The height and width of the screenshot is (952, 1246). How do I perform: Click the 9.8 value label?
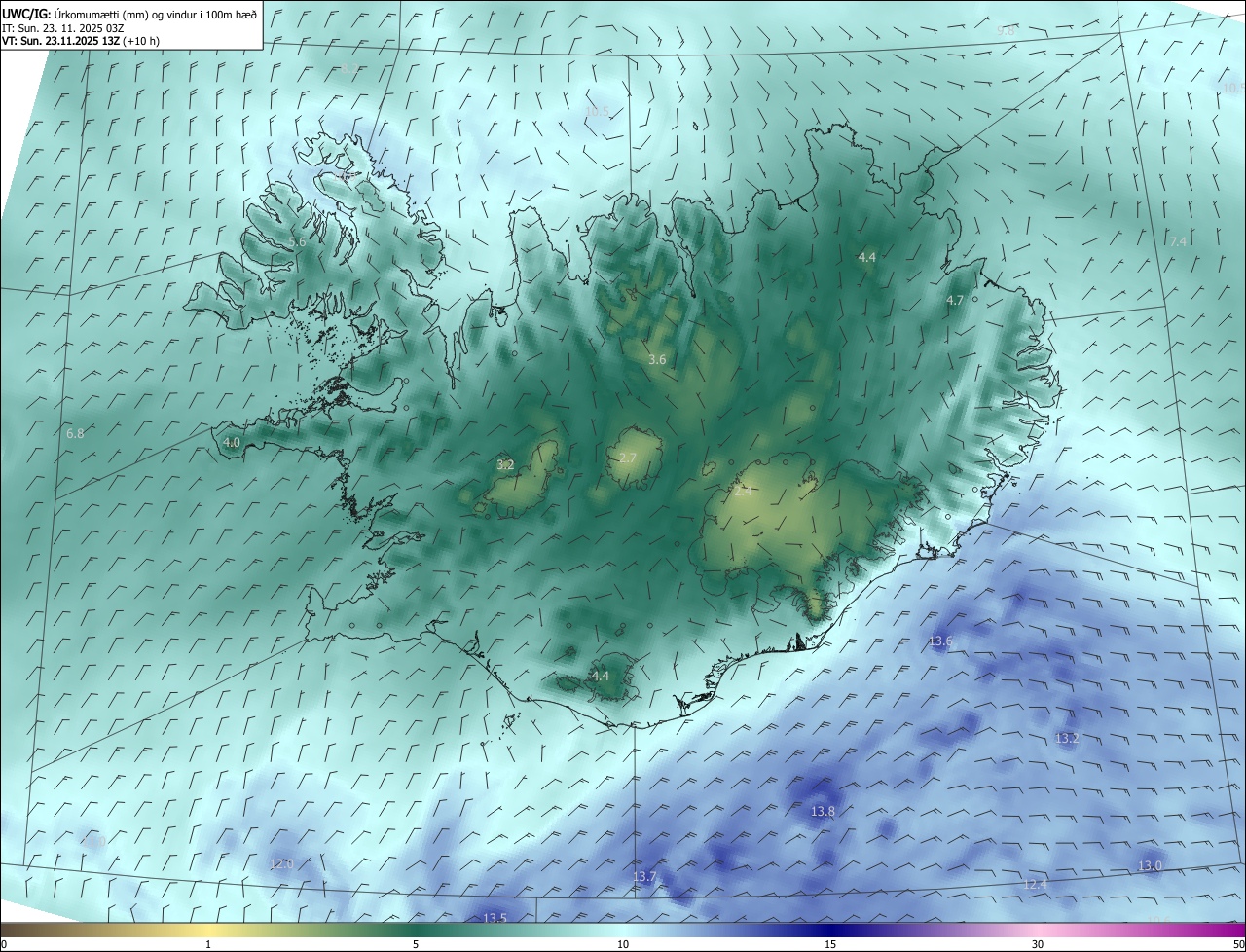click(x=1006, y=31)
